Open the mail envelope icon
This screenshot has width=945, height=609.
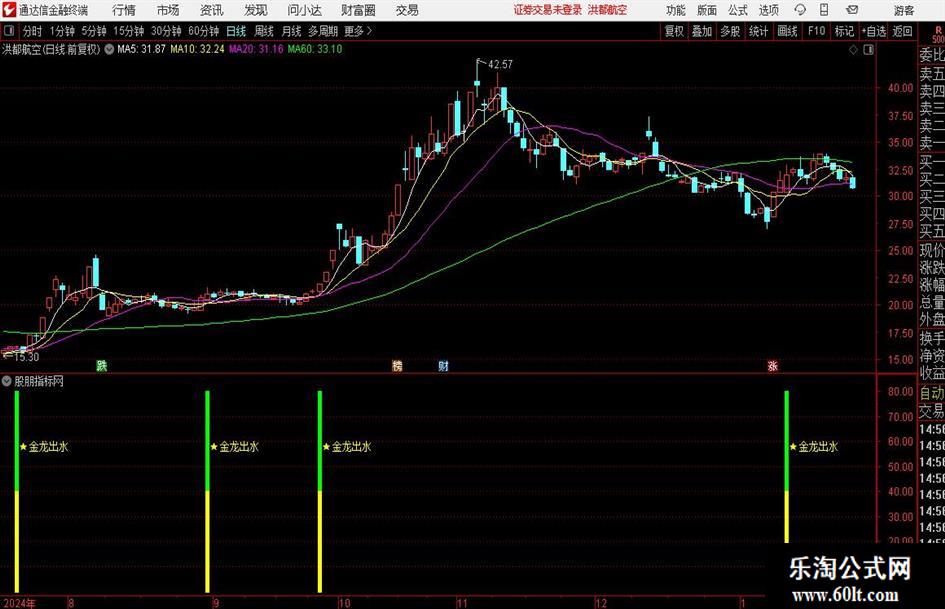coord(852,10)
